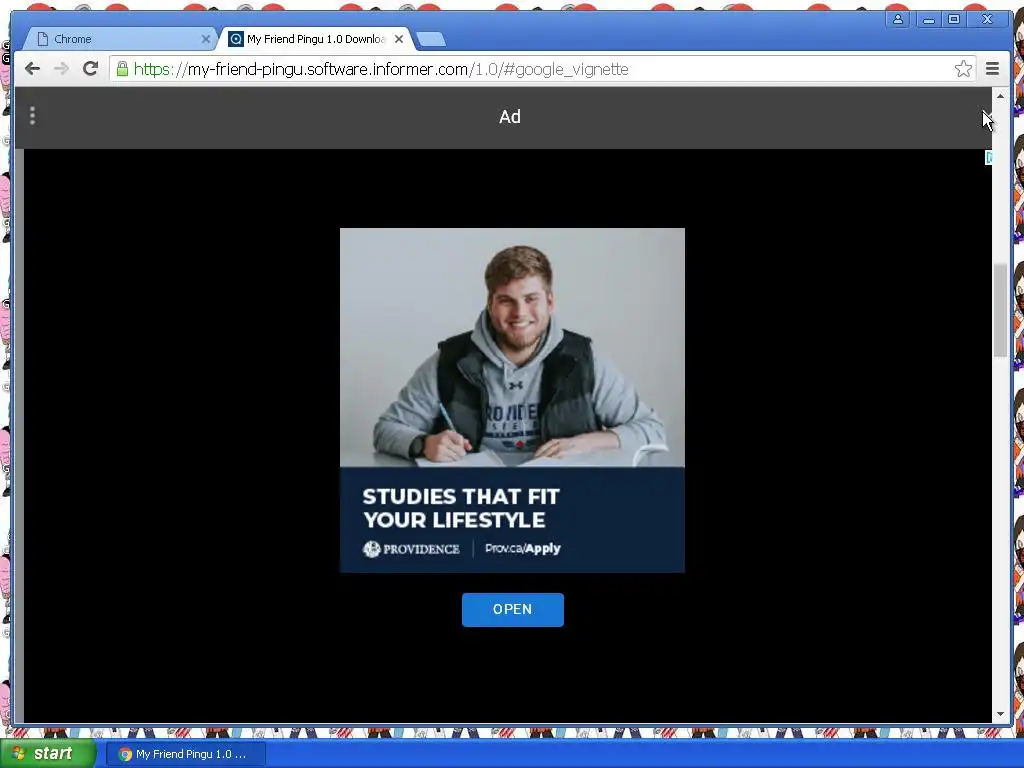Open the Chrome user profile button

click(898, 19)
